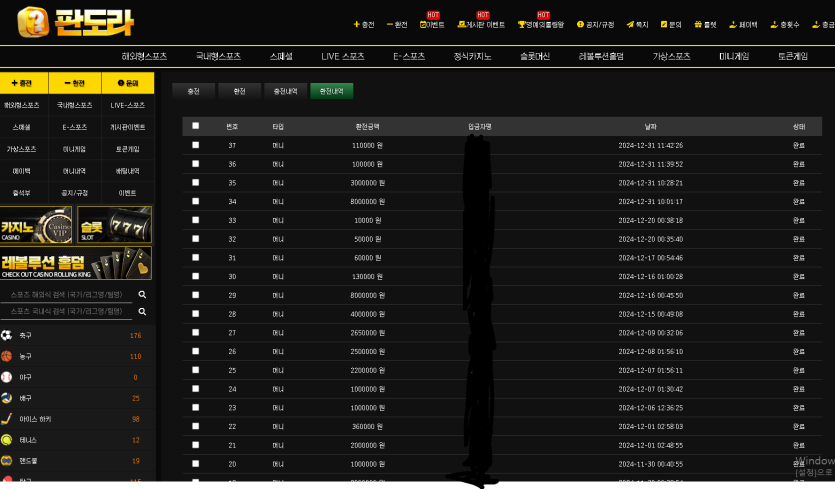Click the 슬롯 777 slot banner
The image size is (835, 489).
coord(115,225)
